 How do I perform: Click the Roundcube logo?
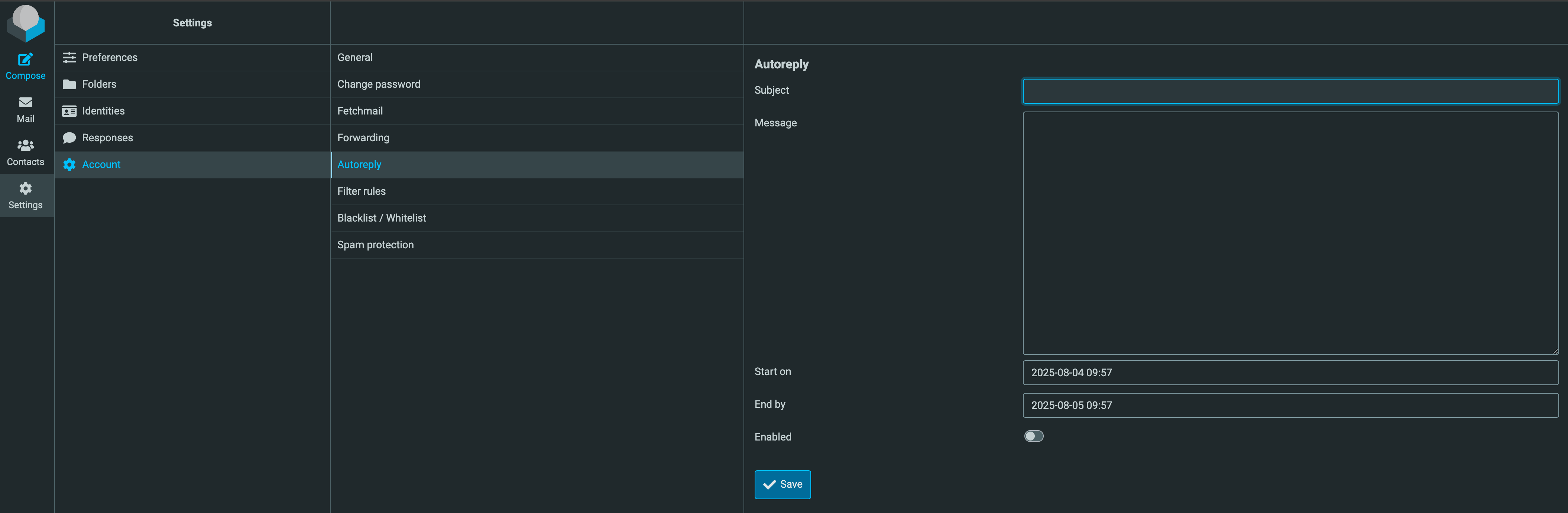point(25,22)
